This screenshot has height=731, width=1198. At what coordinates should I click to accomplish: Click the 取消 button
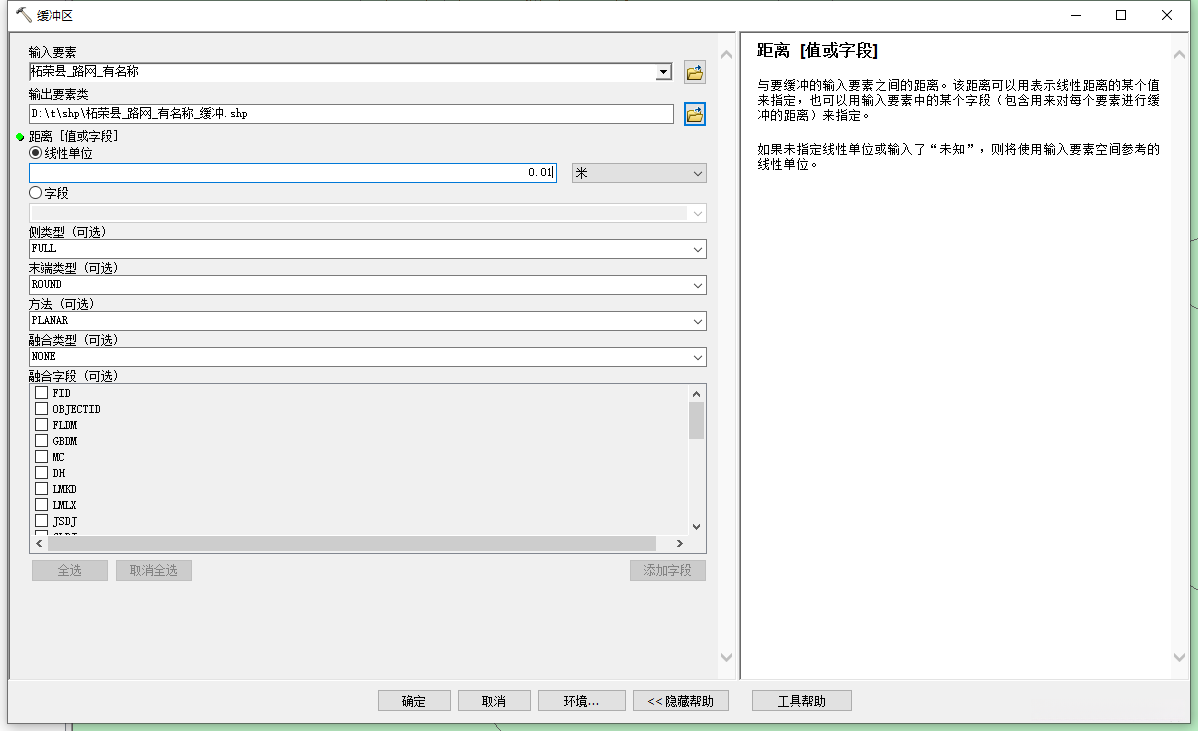pyautogui.click(x=494, y=700)
